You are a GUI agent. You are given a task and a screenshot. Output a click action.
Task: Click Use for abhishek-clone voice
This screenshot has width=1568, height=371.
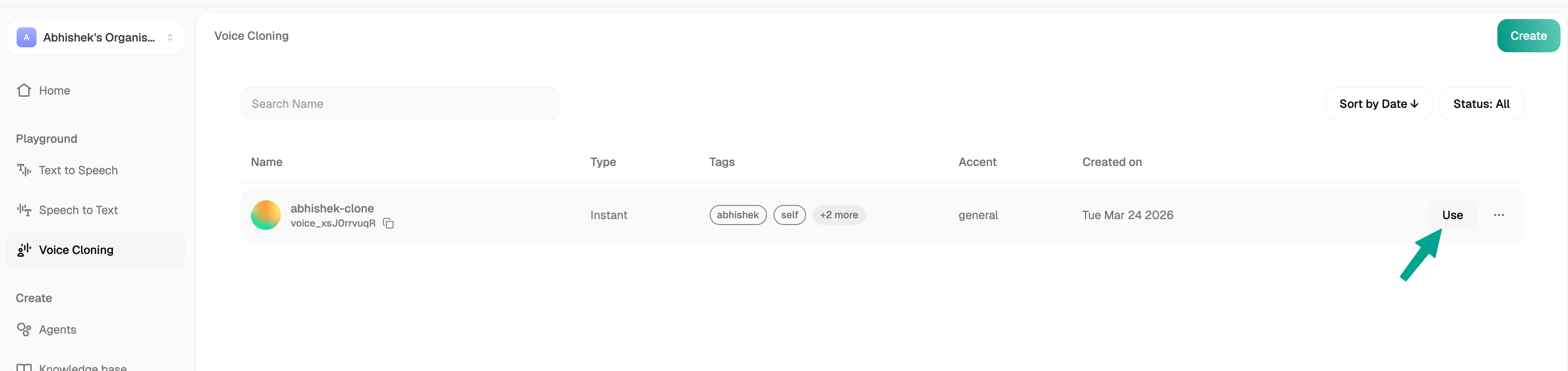pos(1452,215)
